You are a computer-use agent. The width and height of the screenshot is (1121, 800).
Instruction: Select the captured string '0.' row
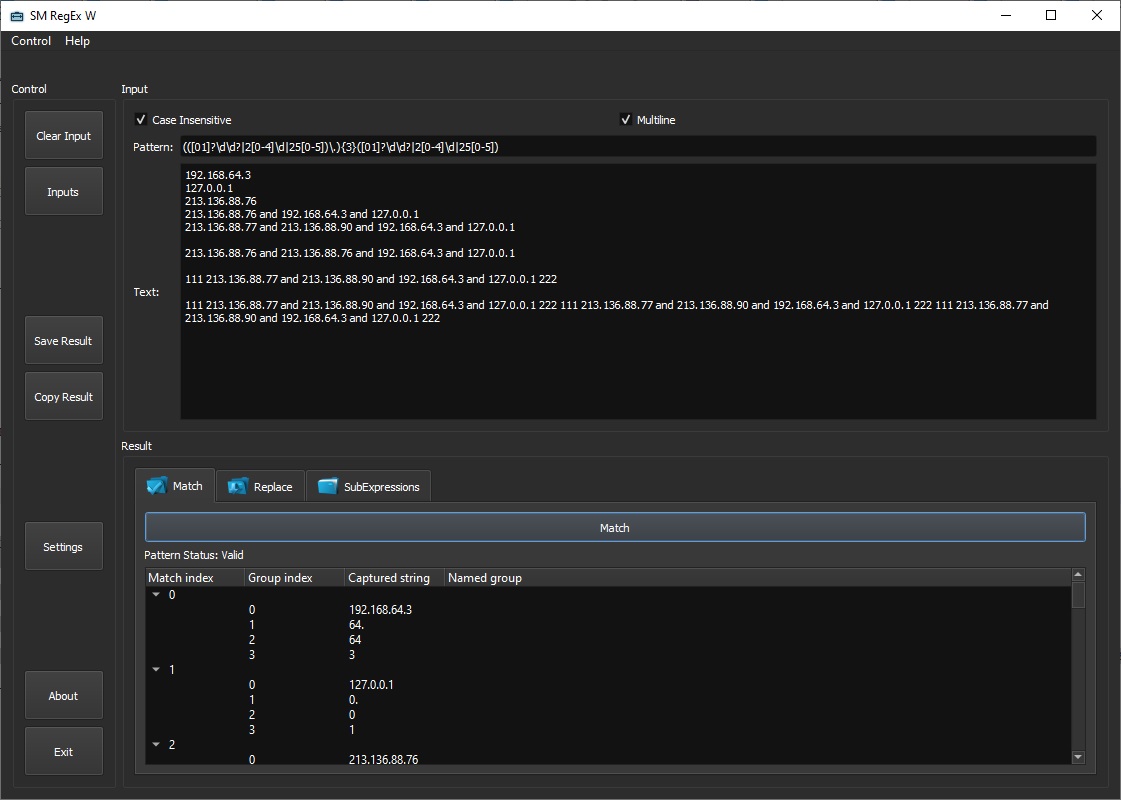tap(353, 700)
